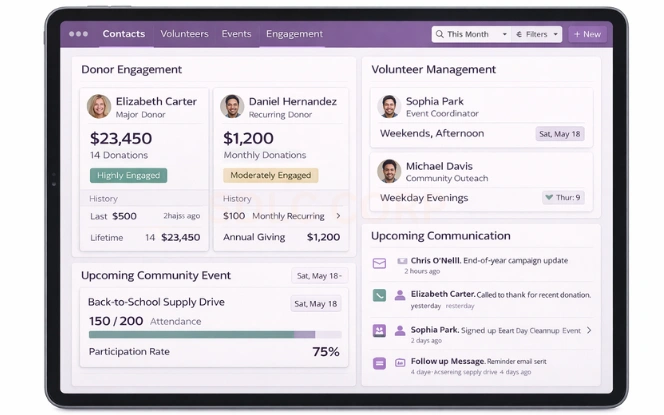Open Back-to-School Supply Drive event

(156, 302)
